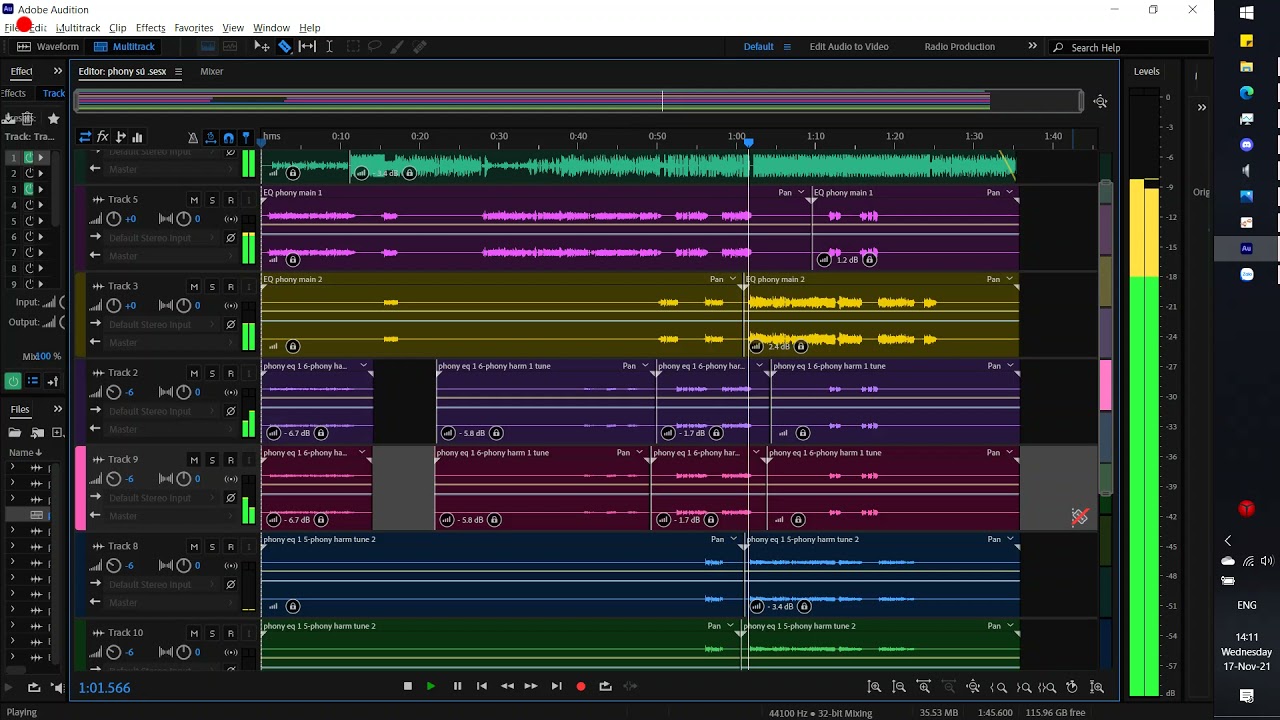The height and width of the screenshot is (720, 1280).
Task: Zoom in amplitude icon
Action: [874, 687]
